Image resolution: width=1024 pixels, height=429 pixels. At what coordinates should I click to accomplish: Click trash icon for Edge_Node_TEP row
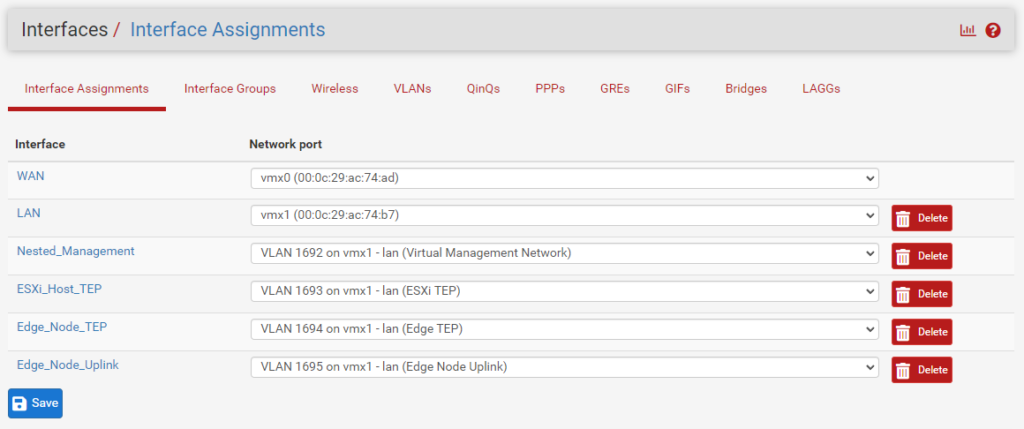click(903, 332)
